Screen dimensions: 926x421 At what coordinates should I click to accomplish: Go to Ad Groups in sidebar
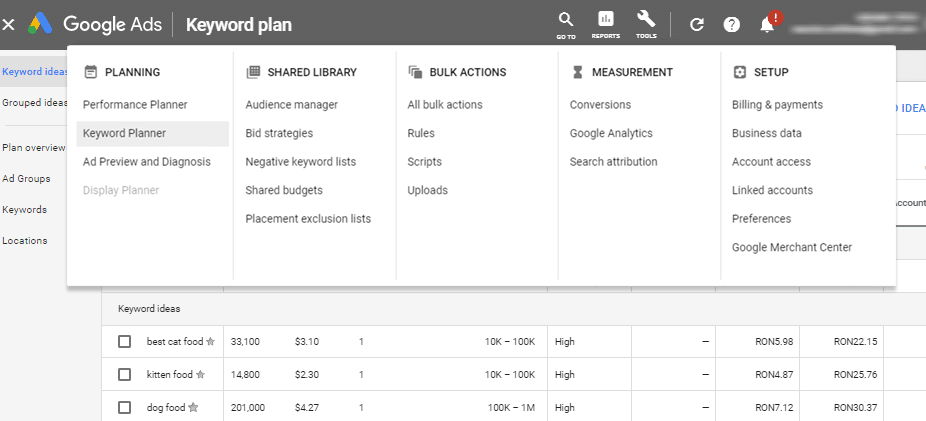point(26,178)
